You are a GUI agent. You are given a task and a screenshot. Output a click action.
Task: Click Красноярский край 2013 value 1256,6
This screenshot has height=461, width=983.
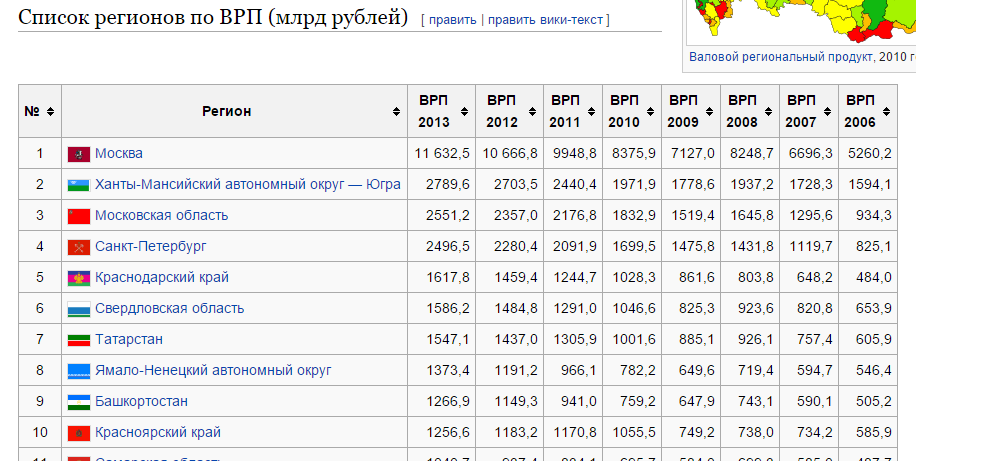point(446,433)
